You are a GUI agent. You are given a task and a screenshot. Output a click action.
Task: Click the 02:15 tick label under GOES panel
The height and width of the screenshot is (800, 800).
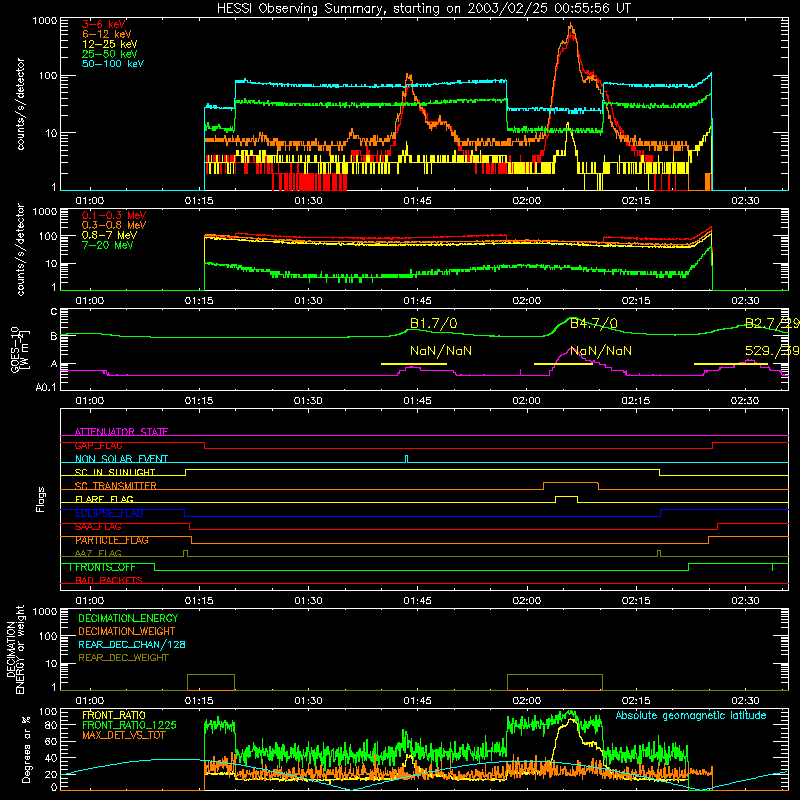pos(636,401)
